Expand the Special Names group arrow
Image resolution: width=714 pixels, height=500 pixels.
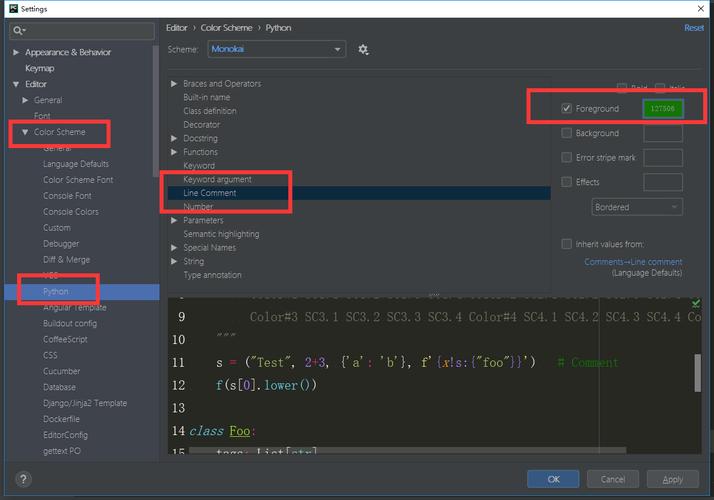[x=173, y=248]
